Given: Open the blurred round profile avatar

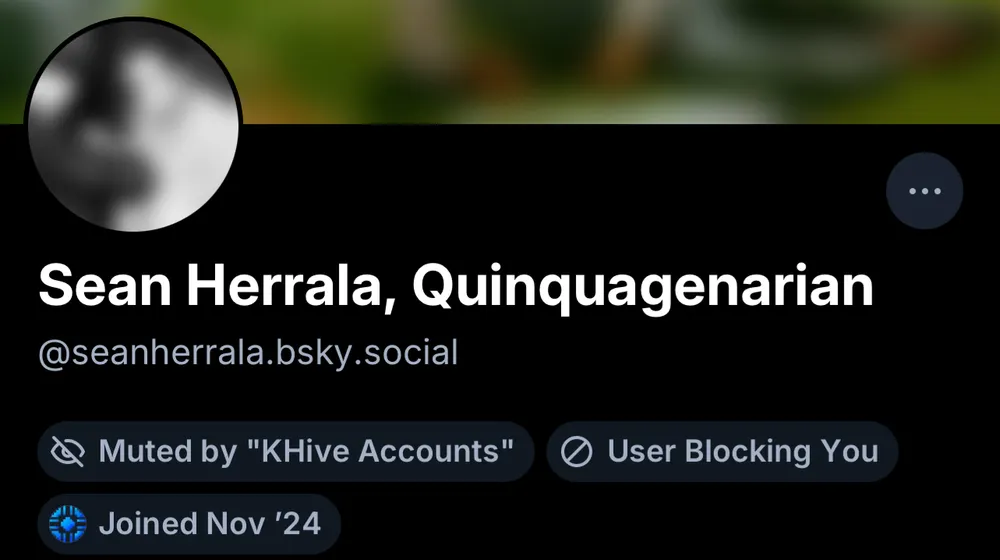Looking at the screenshot, I should (x=133, y=125).
